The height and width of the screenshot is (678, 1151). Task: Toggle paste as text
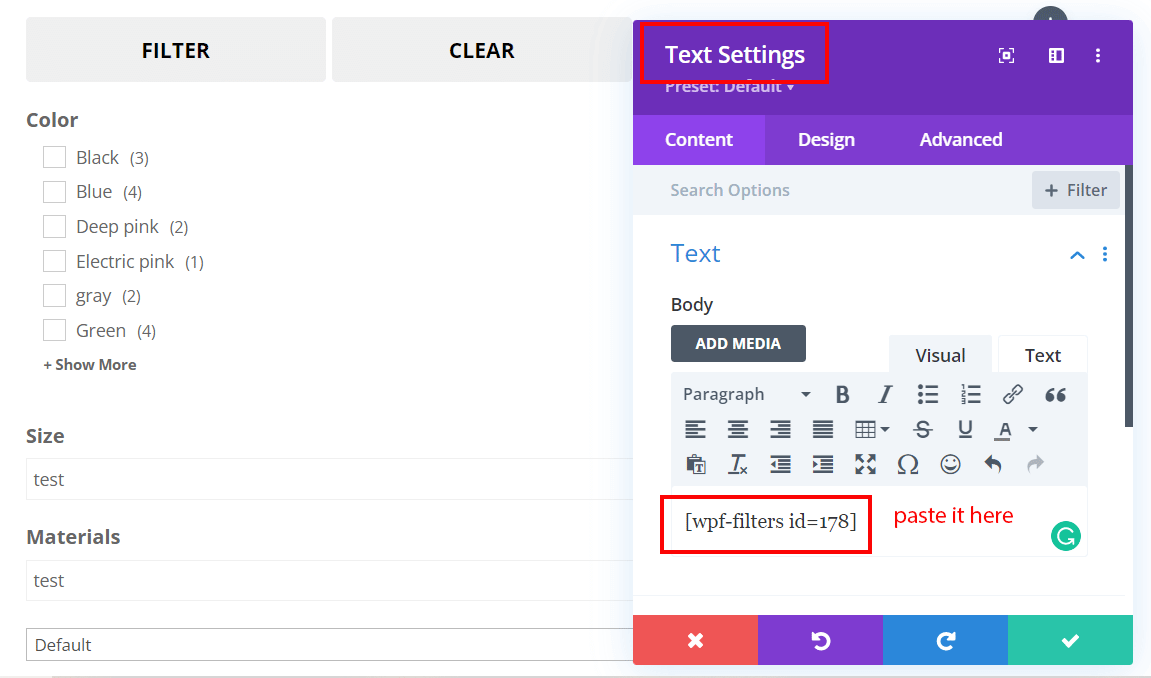point(696,464)
